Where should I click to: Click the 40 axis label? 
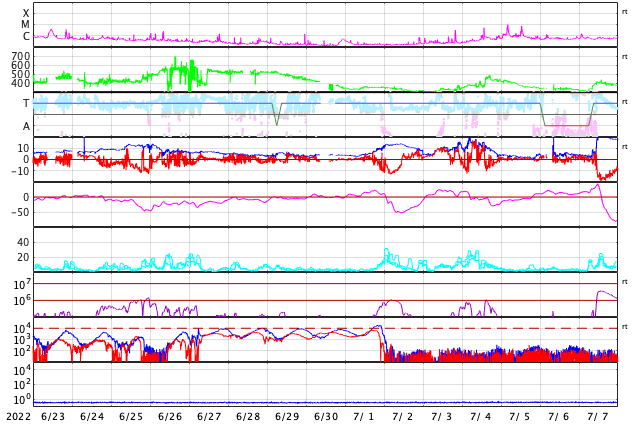point(23,242)
